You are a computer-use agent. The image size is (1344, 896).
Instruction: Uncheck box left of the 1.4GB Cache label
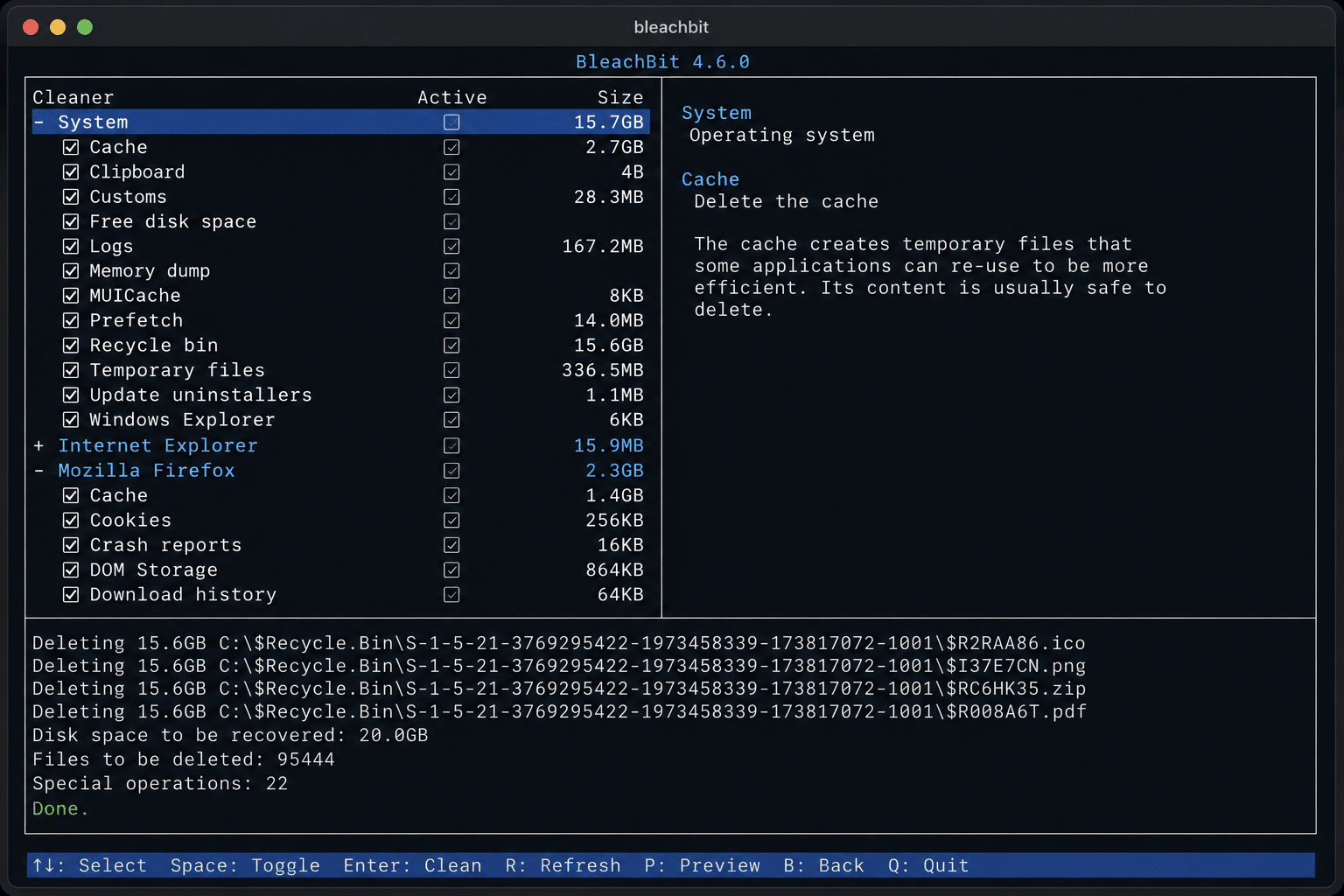(x=71, y=495)
